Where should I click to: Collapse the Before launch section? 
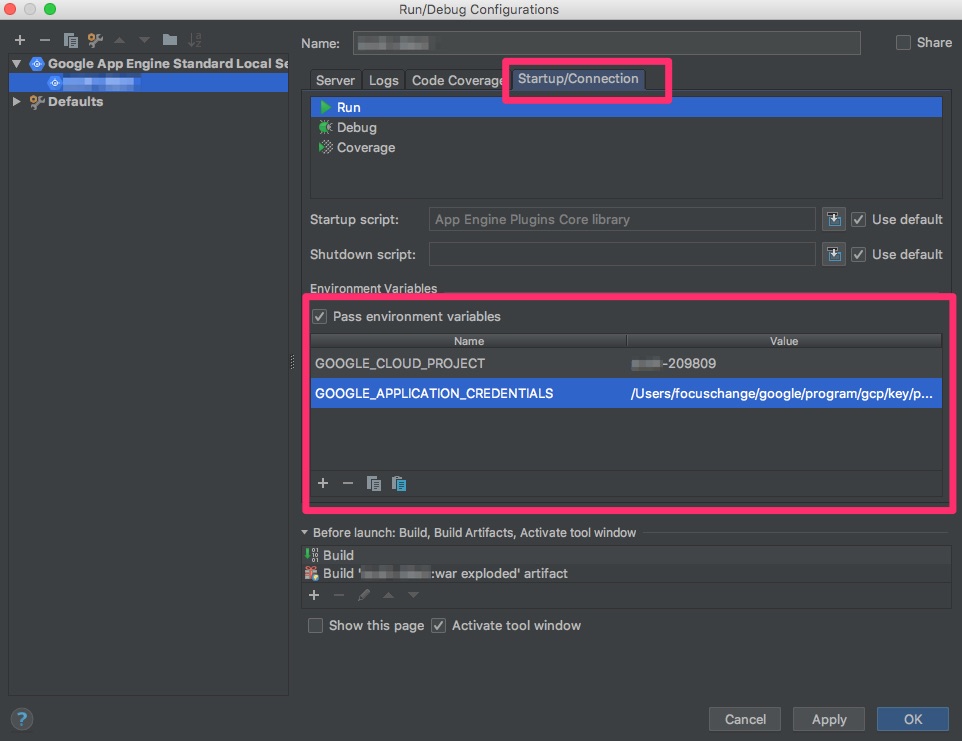[304, 532]
